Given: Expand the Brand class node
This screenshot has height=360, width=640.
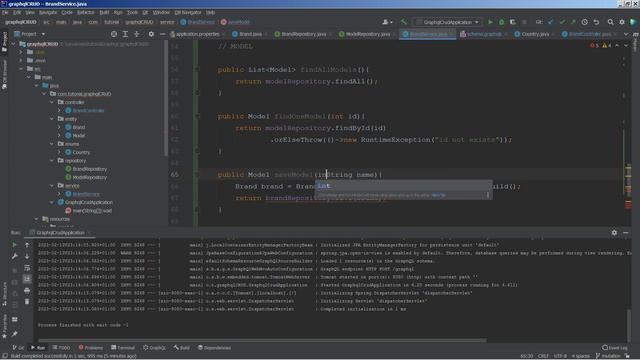Looking at the screenshot, I should tap(59, 127).
